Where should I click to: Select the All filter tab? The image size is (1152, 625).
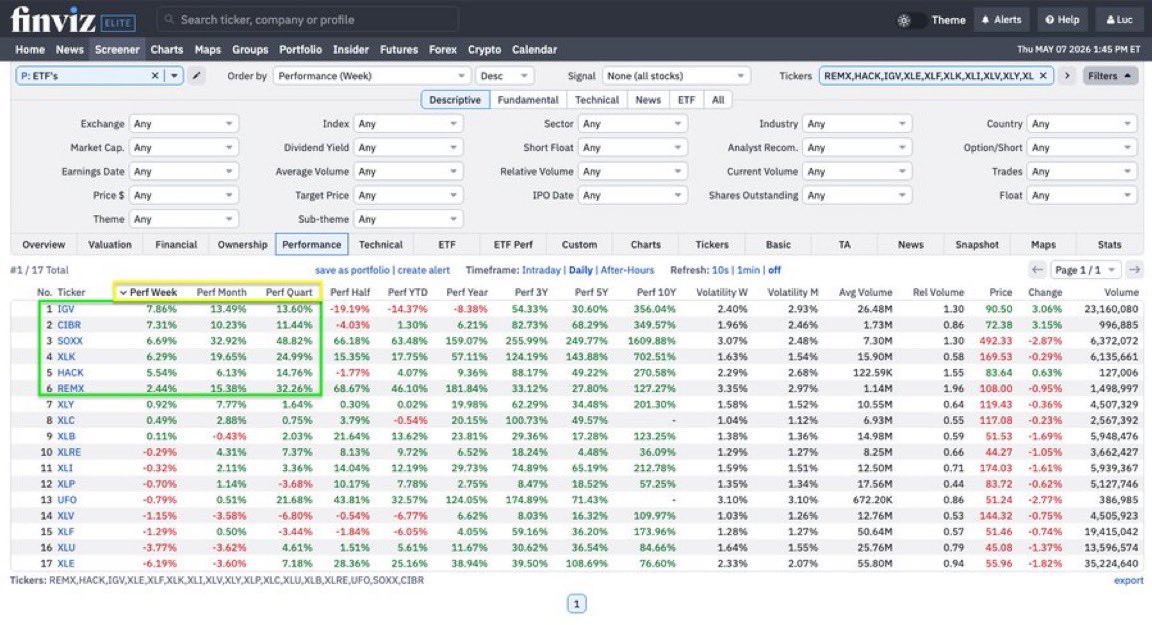(718, 100)
